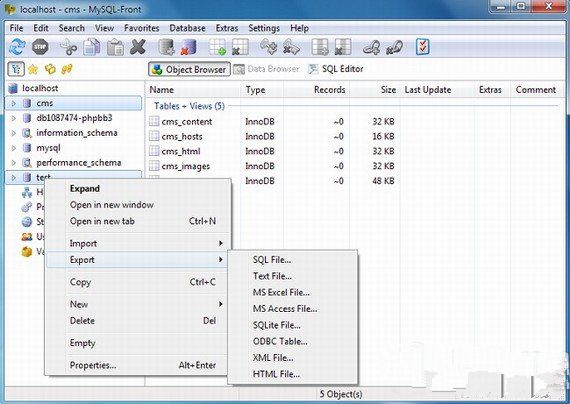Open the Import submenu arrow

pyautogui.click(x=221, y=243)
